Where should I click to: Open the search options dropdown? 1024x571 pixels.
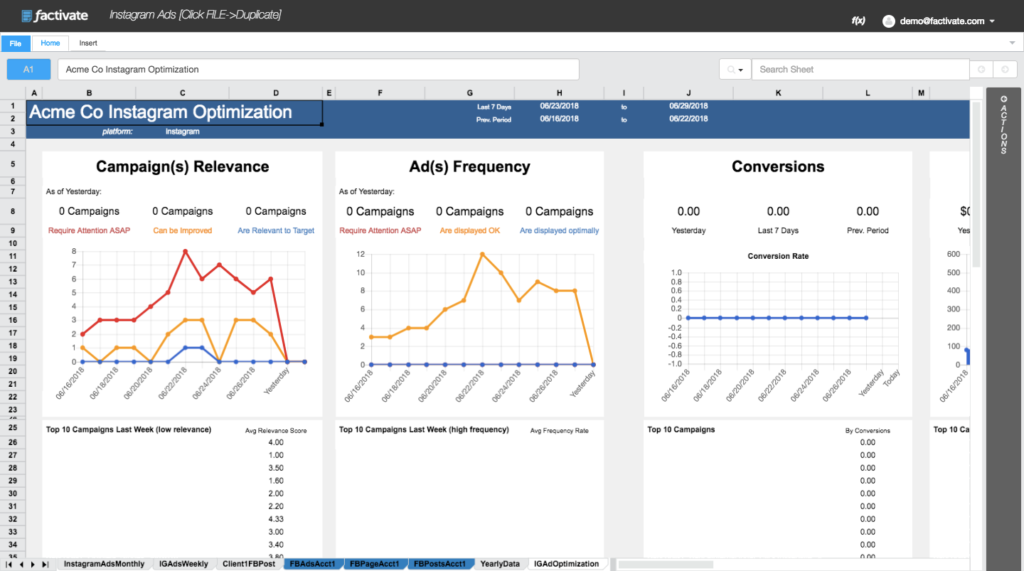[735, 69]
